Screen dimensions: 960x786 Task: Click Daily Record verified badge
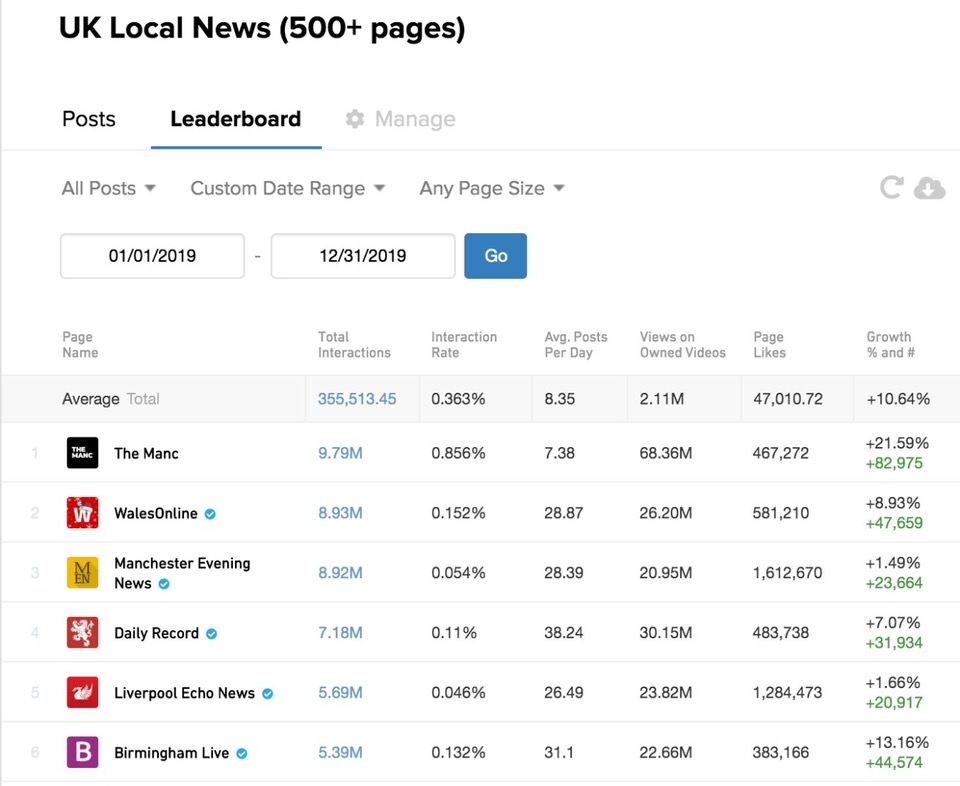[212, 634]
